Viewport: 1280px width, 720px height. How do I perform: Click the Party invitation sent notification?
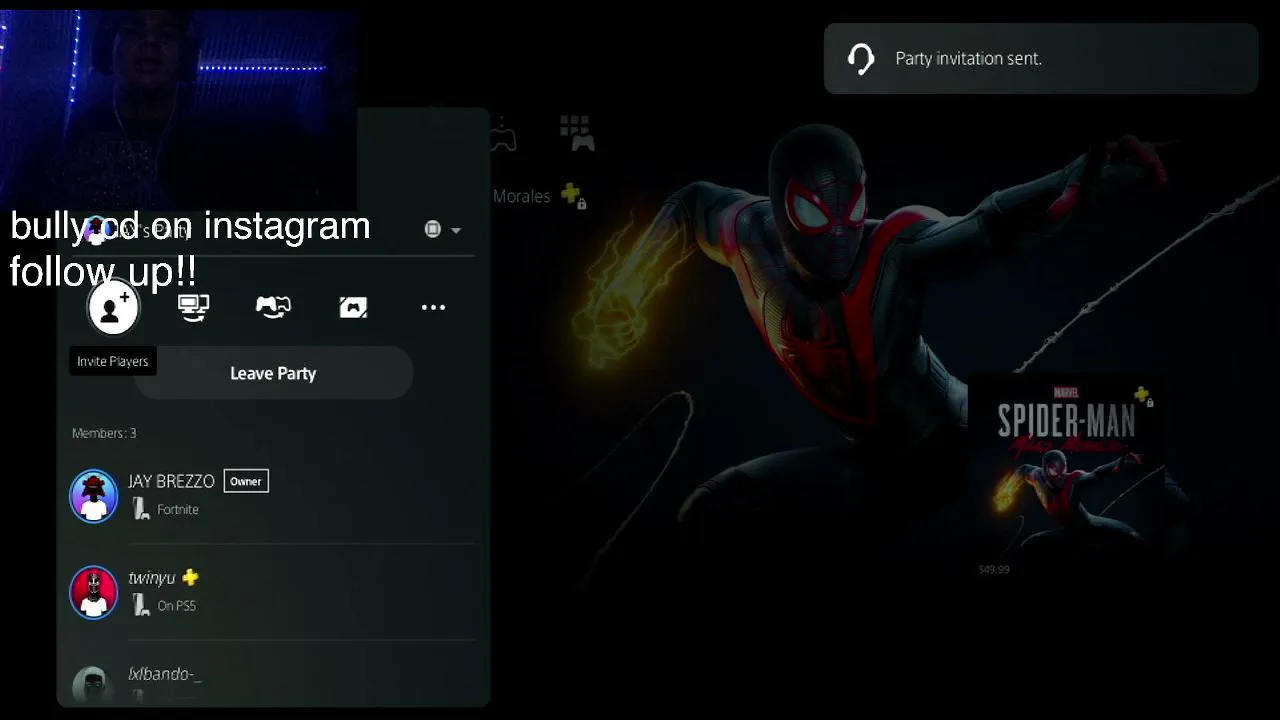(1041, 59)
